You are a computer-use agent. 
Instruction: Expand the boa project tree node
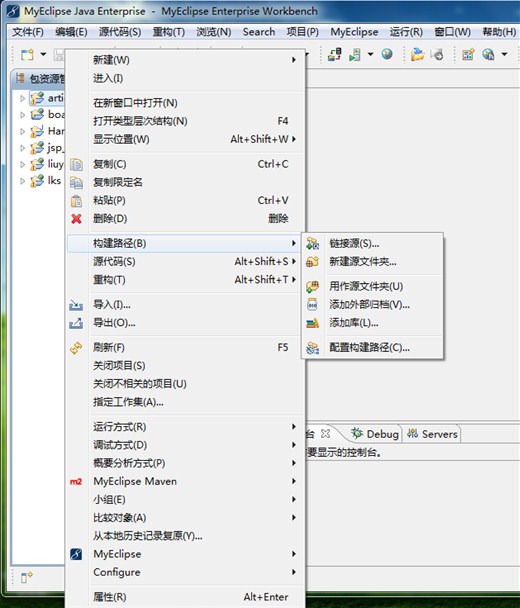[22, 115]
